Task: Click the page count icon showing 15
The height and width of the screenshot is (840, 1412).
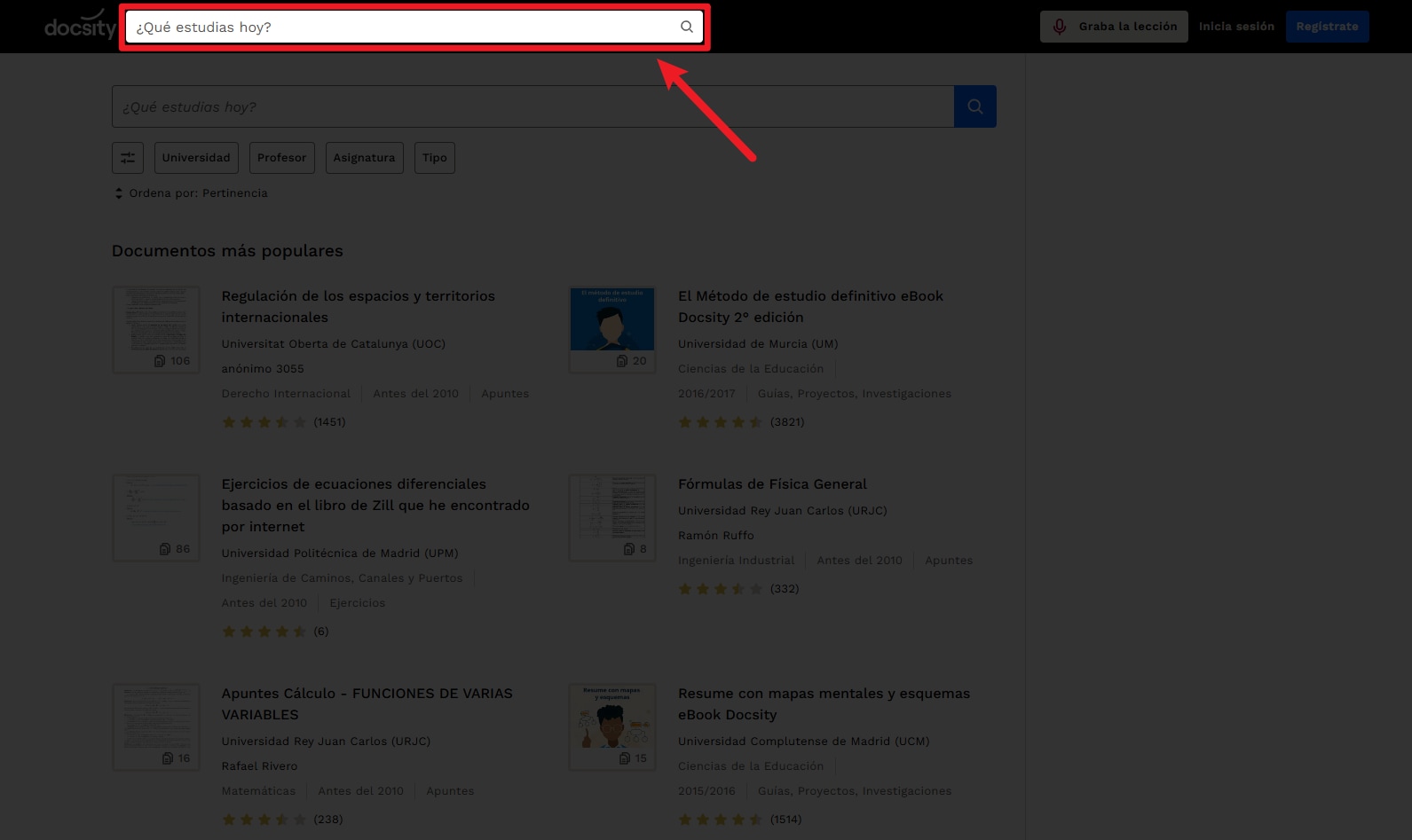Action: tap(625, 758)
